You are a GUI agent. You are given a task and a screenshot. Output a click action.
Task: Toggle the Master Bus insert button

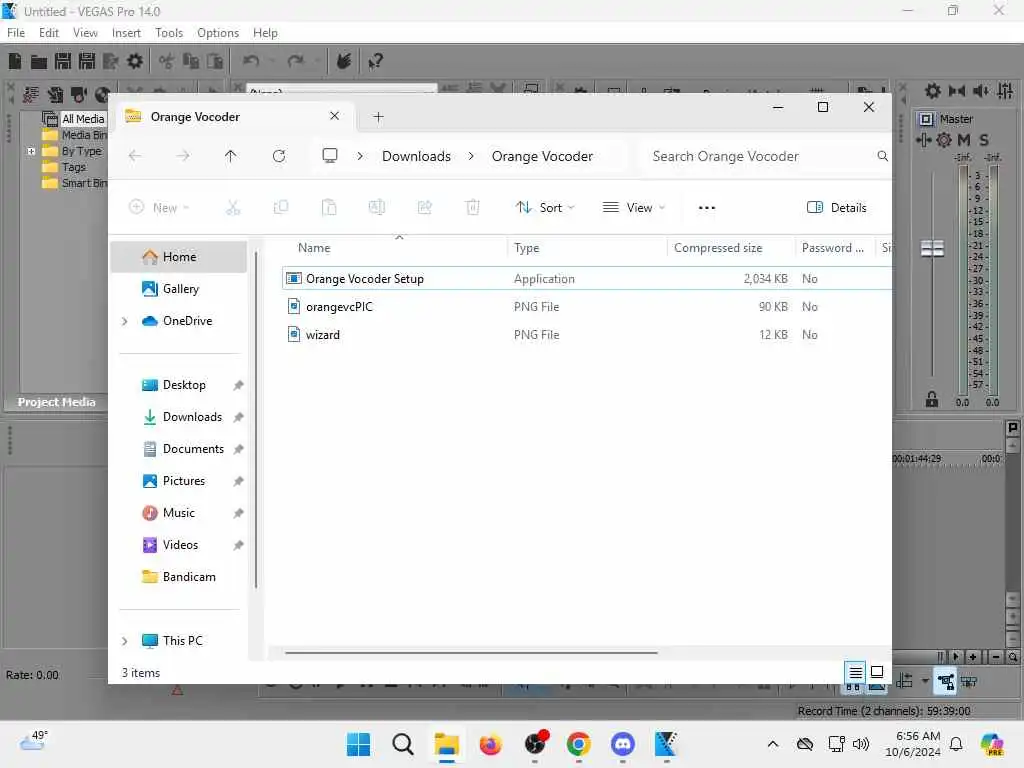coord(926,119)
